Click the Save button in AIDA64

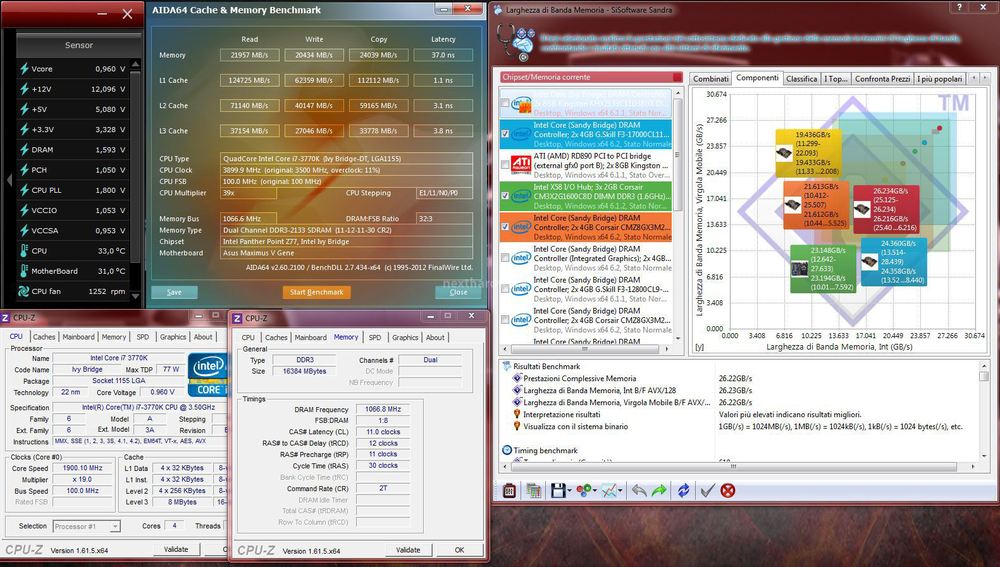pyautogui.click(x=174, y=292)
